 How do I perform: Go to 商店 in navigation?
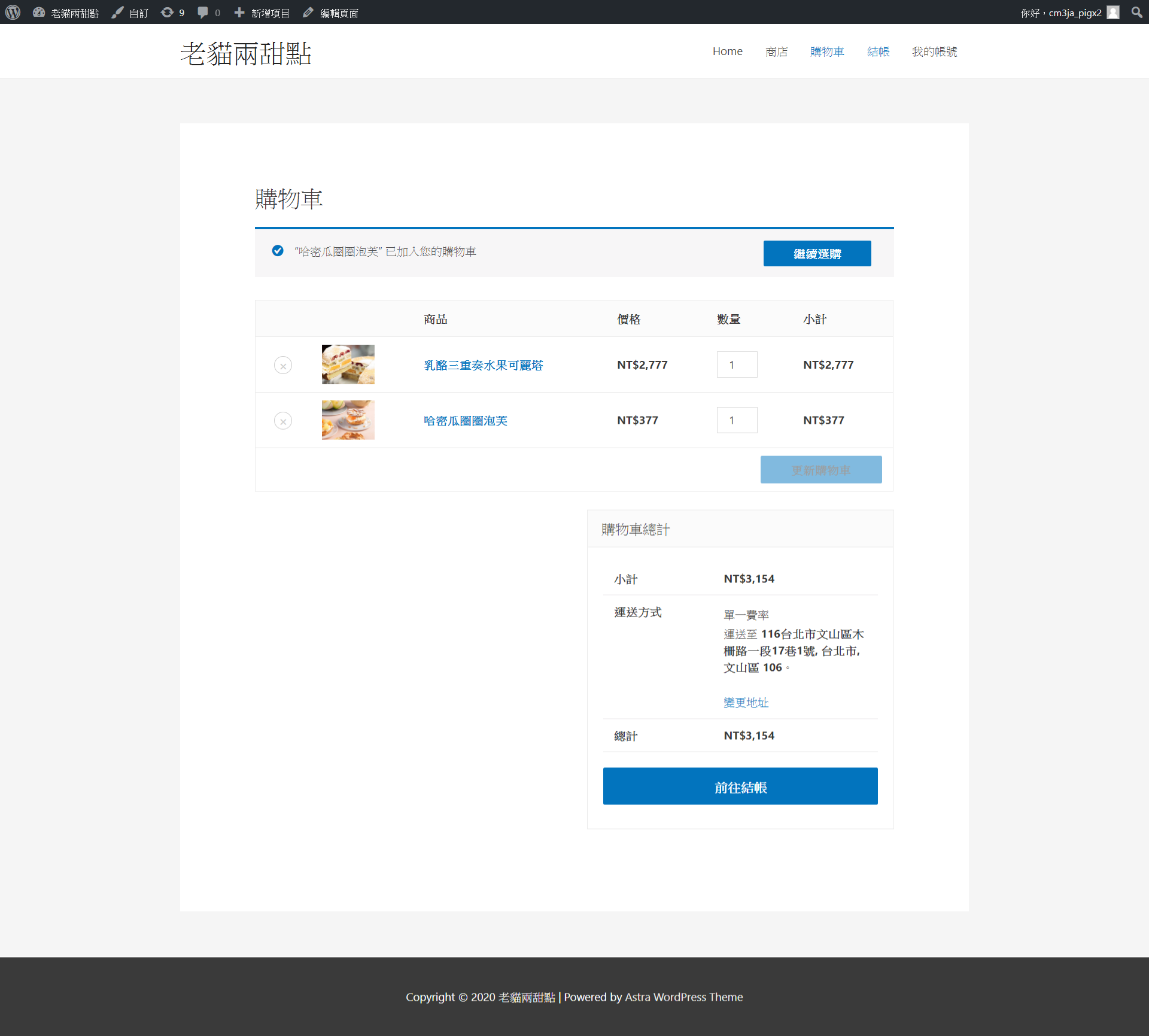coord(776,51)
